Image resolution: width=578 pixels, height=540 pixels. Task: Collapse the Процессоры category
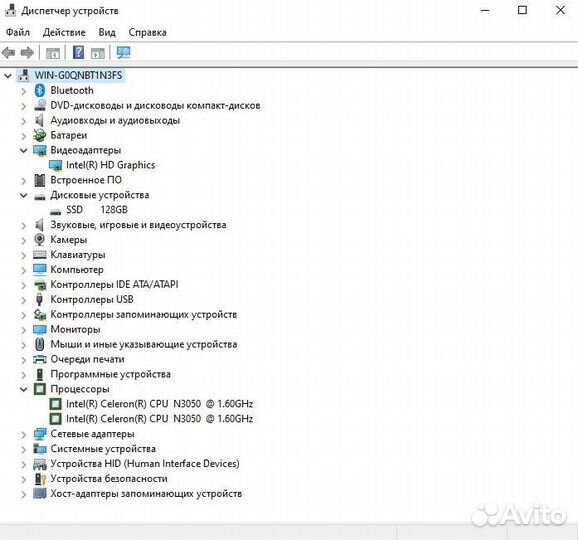tap(24, 389)
